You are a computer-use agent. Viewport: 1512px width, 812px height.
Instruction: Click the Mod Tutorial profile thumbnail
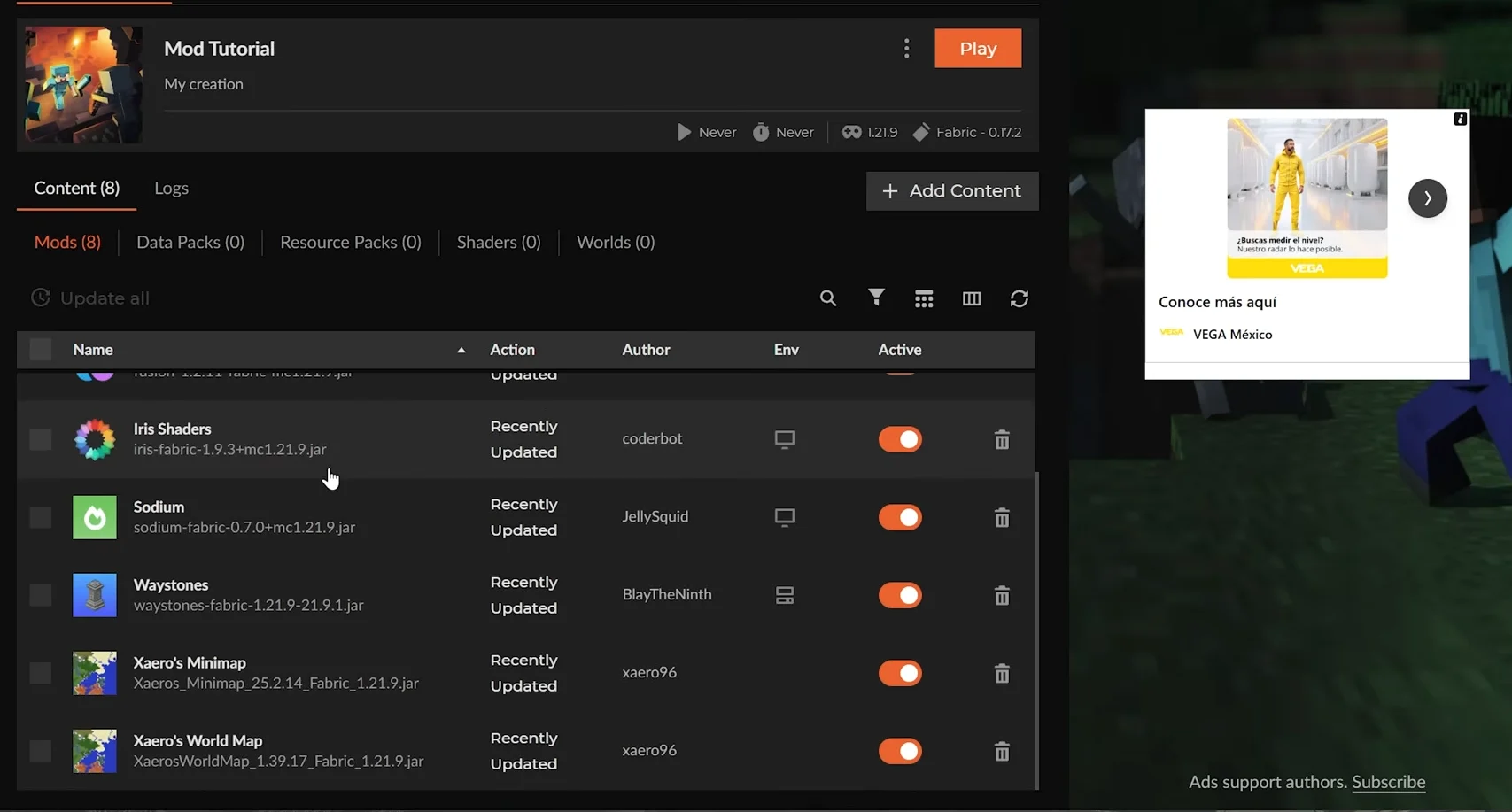click(x=84, y=84)
